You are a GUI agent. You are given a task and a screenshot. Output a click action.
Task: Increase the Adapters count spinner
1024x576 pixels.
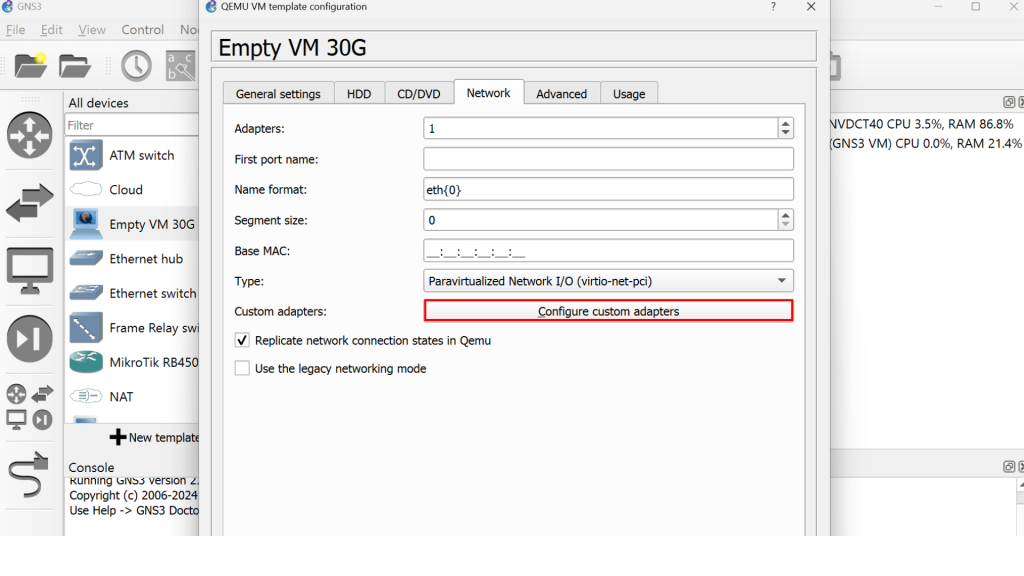[785, 124]
